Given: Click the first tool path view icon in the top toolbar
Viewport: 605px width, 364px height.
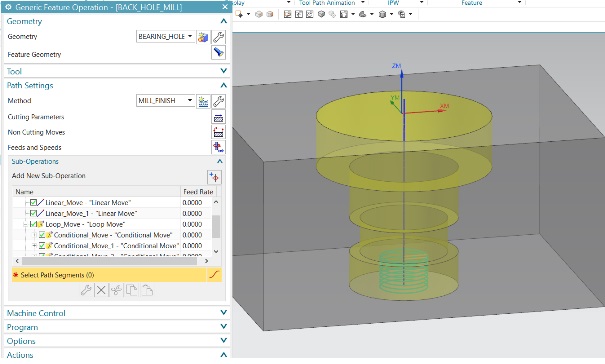Looking at the screenshot, I should coord(287,14).
